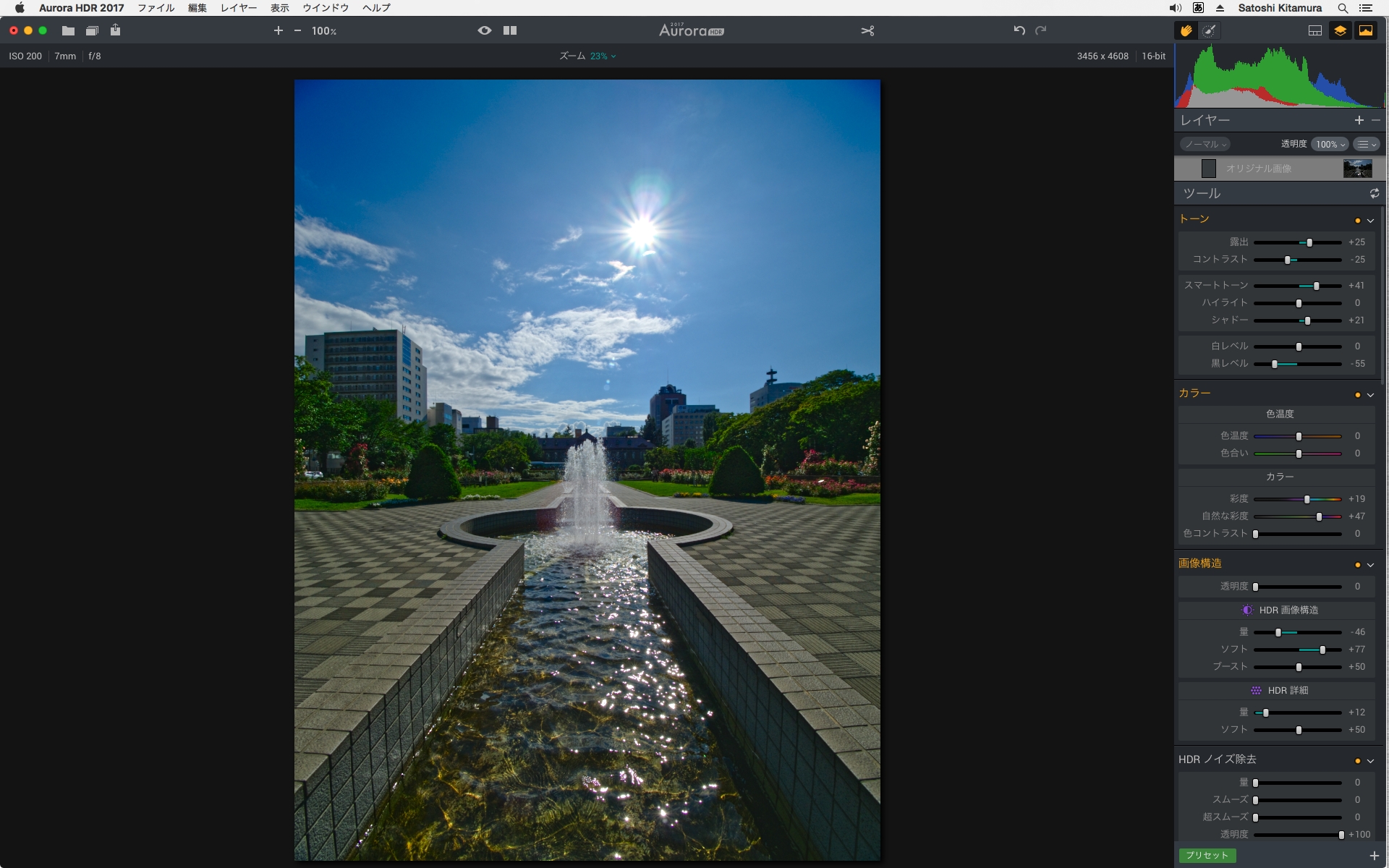
Task: Add a new layer with plus icon
Action: [x=1359, y=120]
